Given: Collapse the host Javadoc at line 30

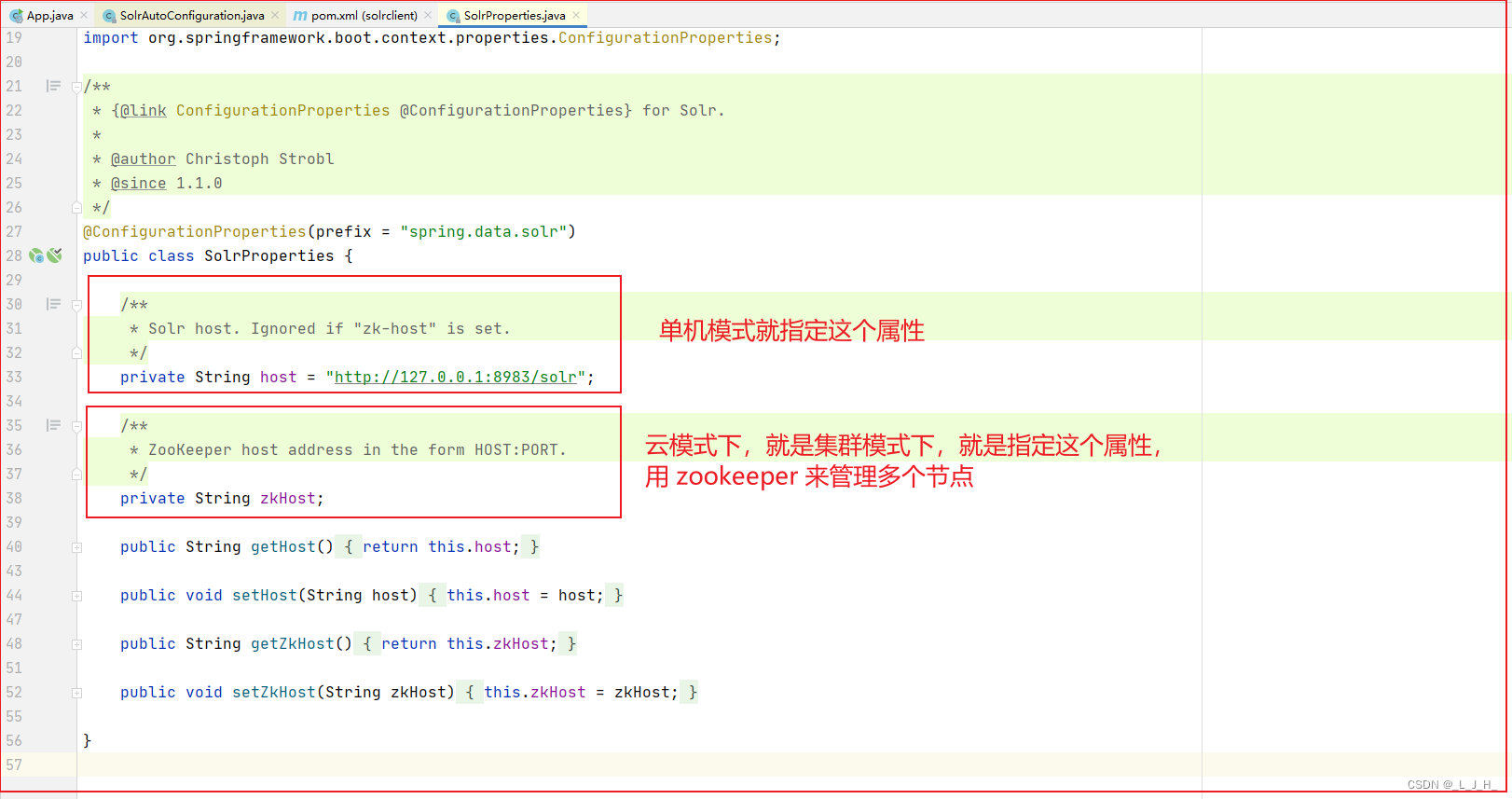Looking at the screenshot, I should [x=76, y=305].
